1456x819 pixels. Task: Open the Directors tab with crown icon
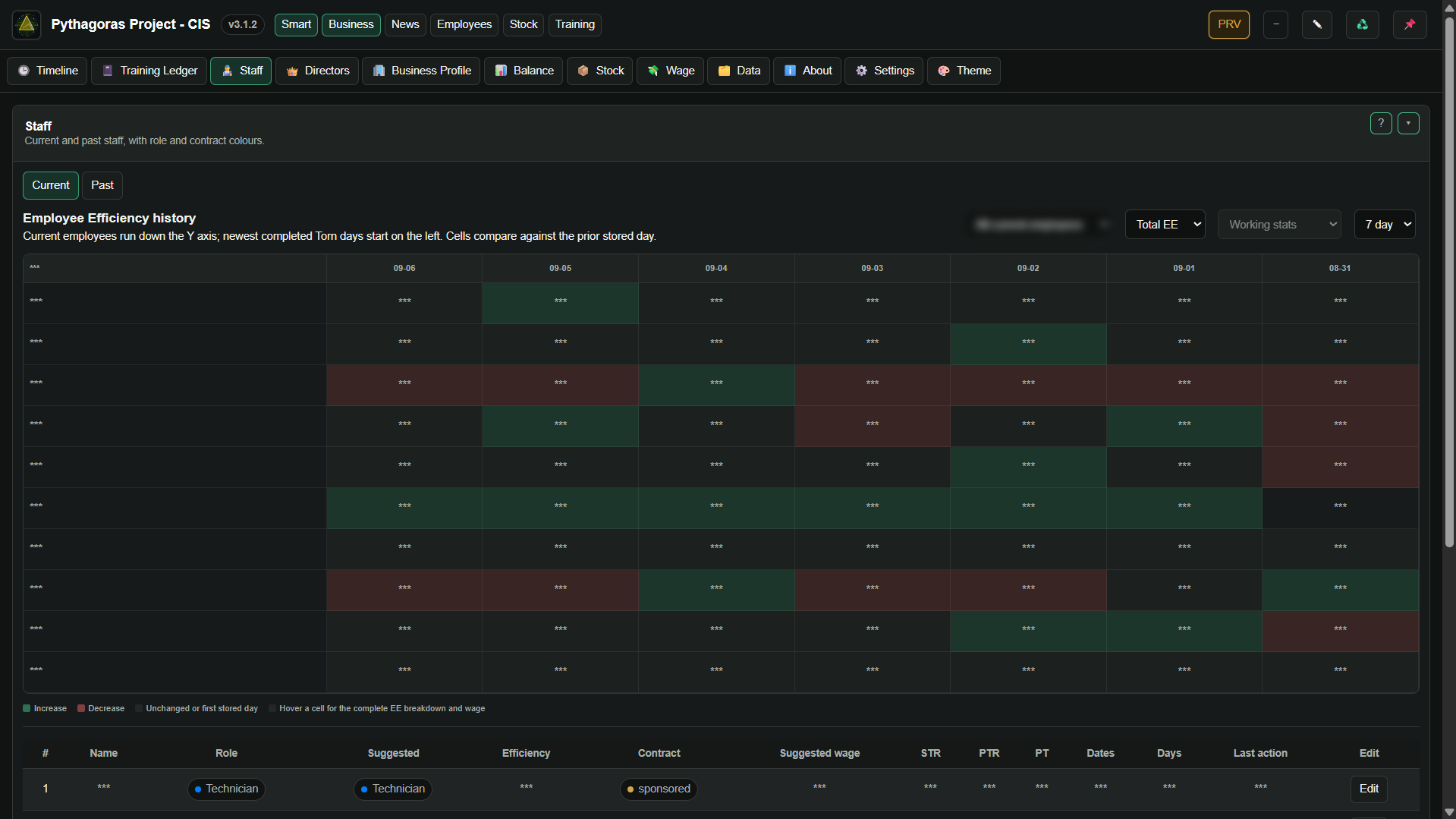(317, 71)
